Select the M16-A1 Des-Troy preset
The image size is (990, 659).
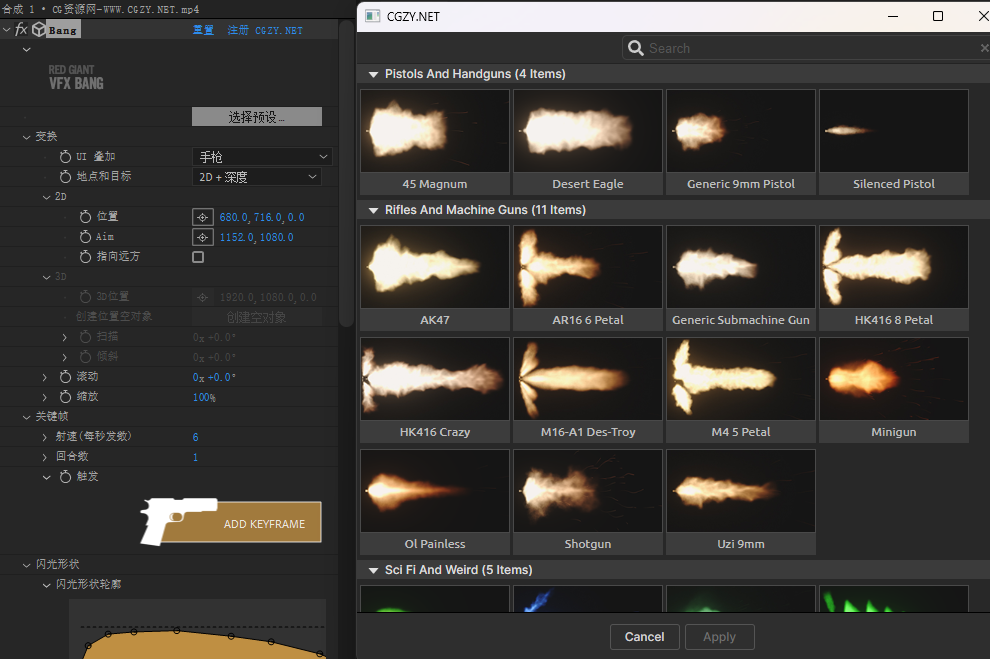[588, 389]
